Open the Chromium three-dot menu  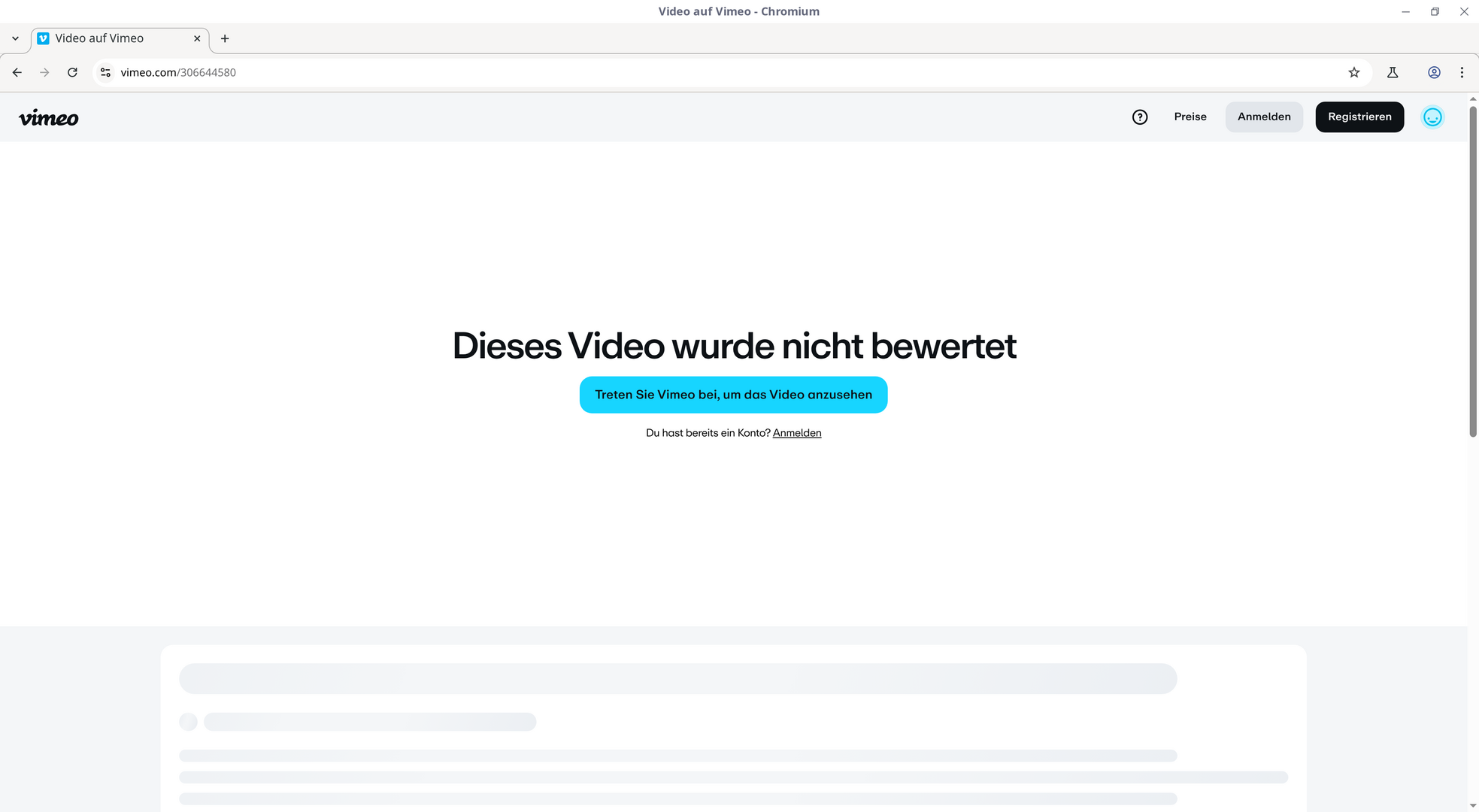(1462, 72)
